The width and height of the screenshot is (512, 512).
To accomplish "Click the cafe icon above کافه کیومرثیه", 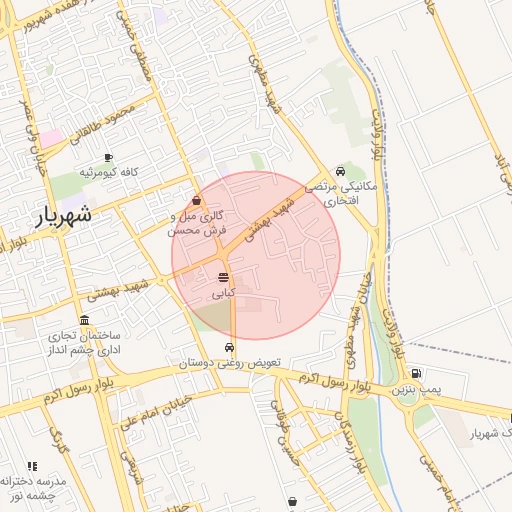I will tap(108, 157).
